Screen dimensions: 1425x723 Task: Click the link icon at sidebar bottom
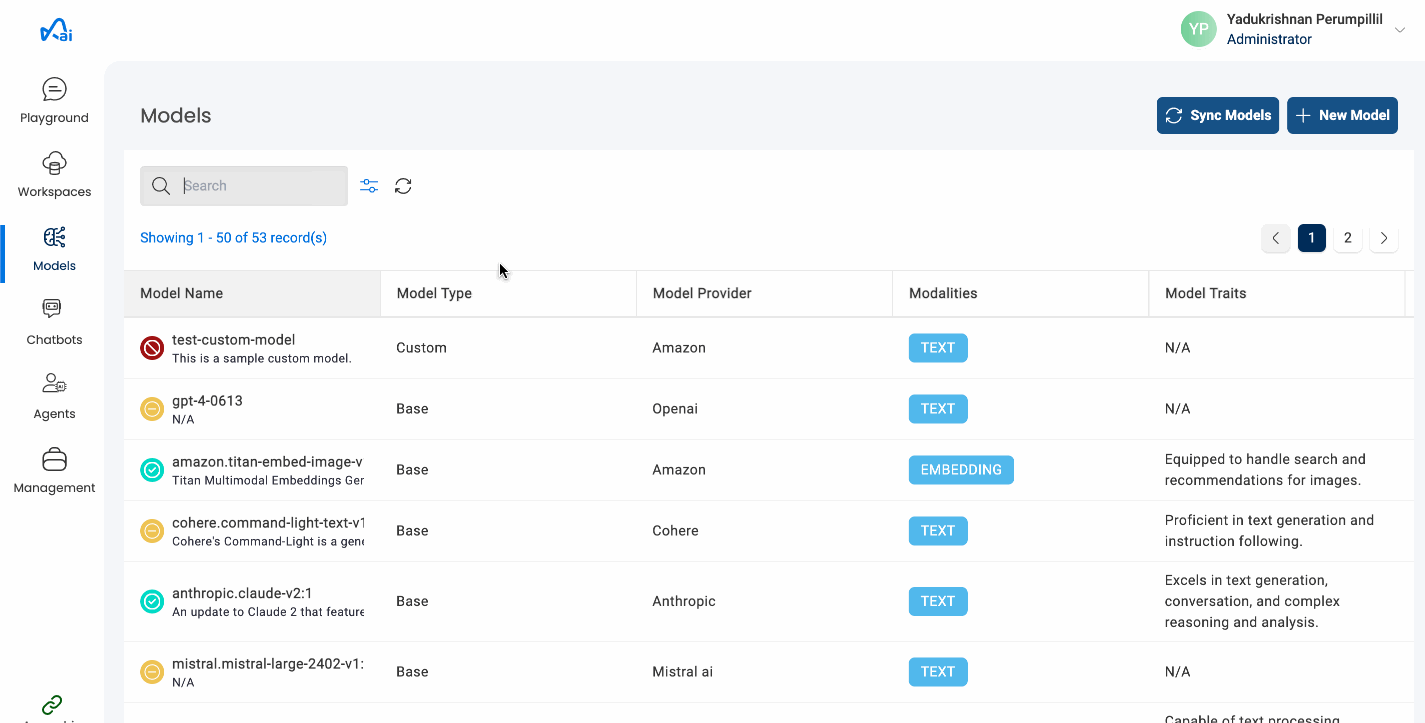pos(53,705)
